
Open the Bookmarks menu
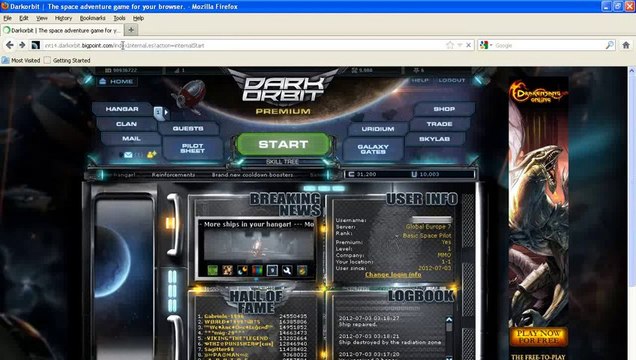(x=92, y=18)
